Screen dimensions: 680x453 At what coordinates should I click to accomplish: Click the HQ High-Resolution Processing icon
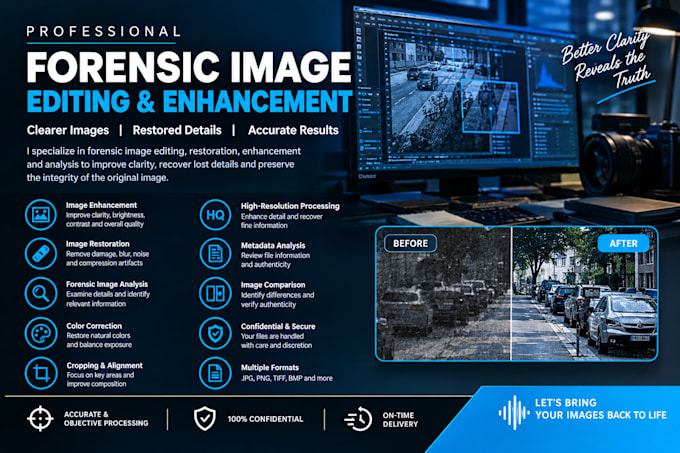(x=215, y=215)
